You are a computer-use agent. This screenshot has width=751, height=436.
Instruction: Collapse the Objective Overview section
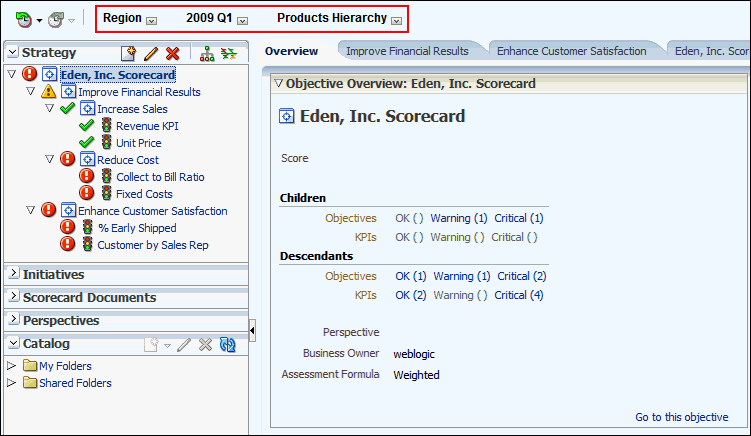(278, 83)
